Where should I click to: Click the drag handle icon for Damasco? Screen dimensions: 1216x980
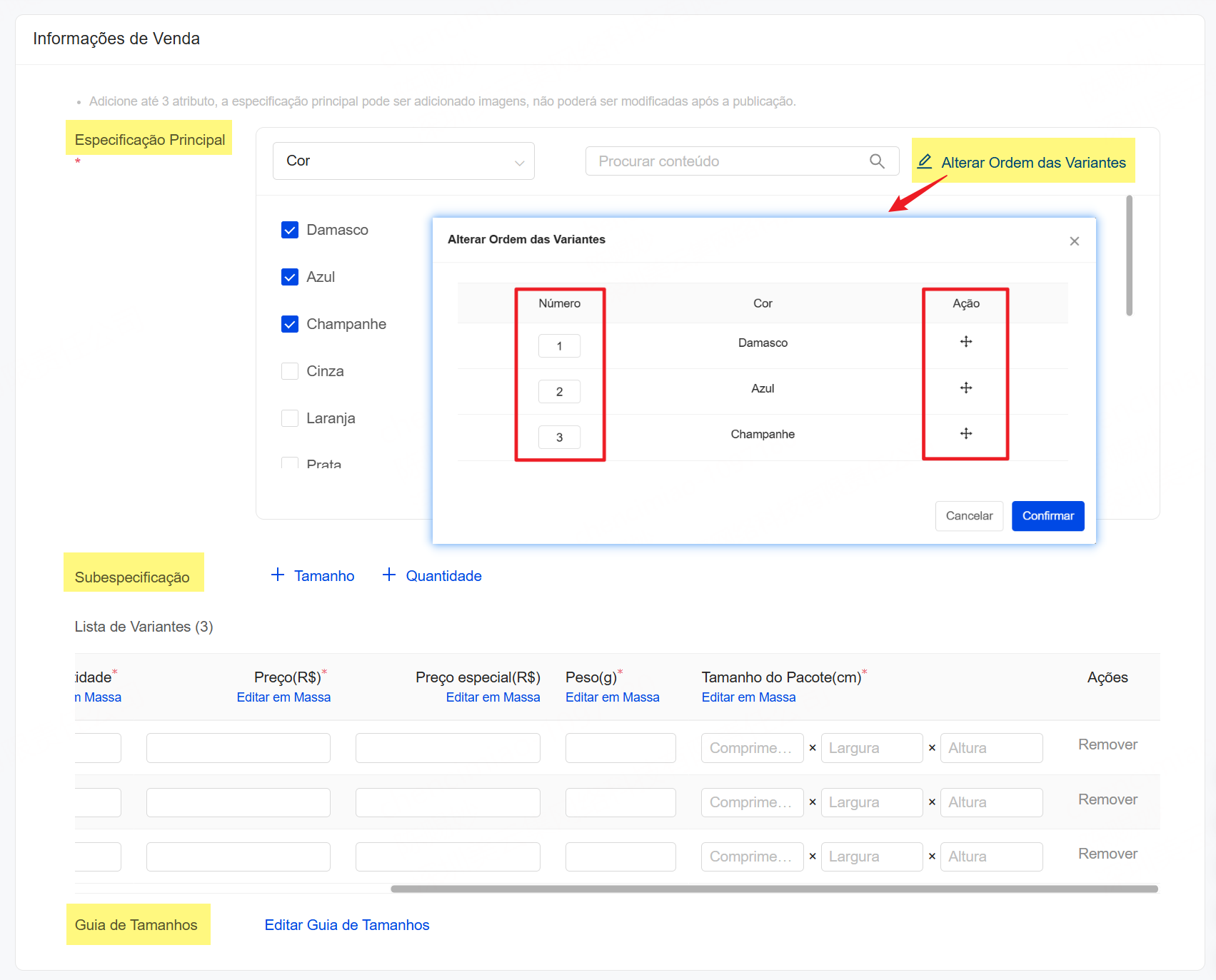coord(965,342)
